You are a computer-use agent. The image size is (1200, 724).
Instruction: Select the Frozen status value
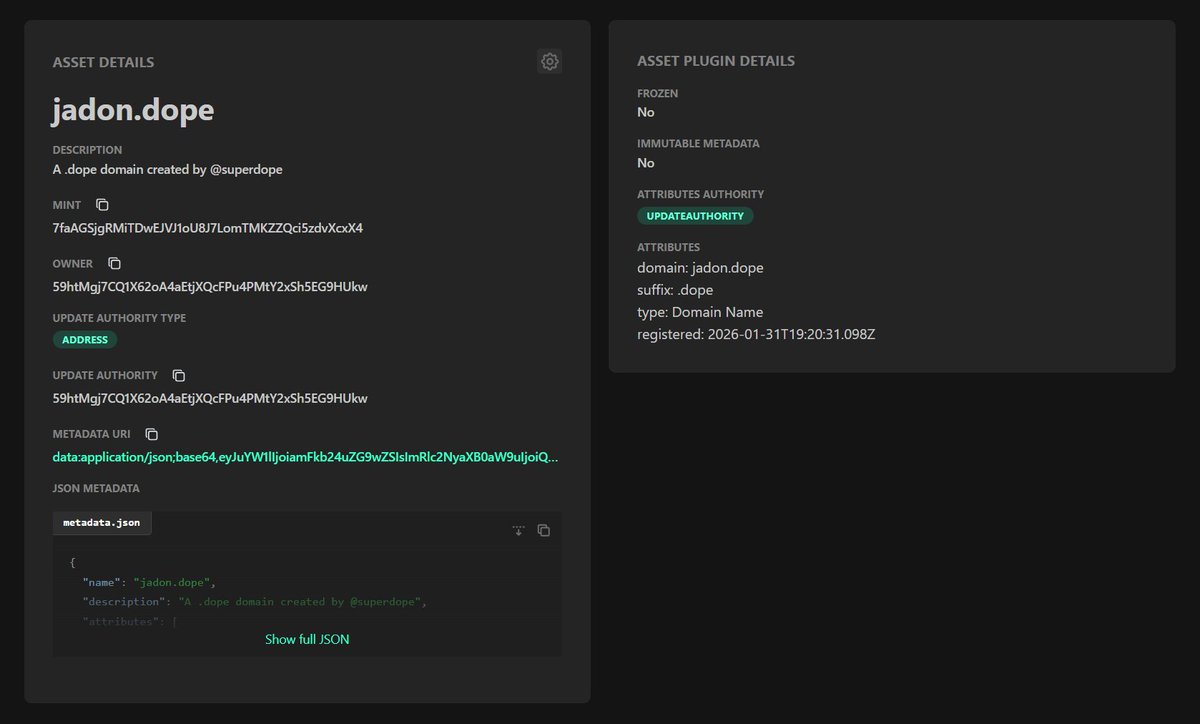(645, 112)
